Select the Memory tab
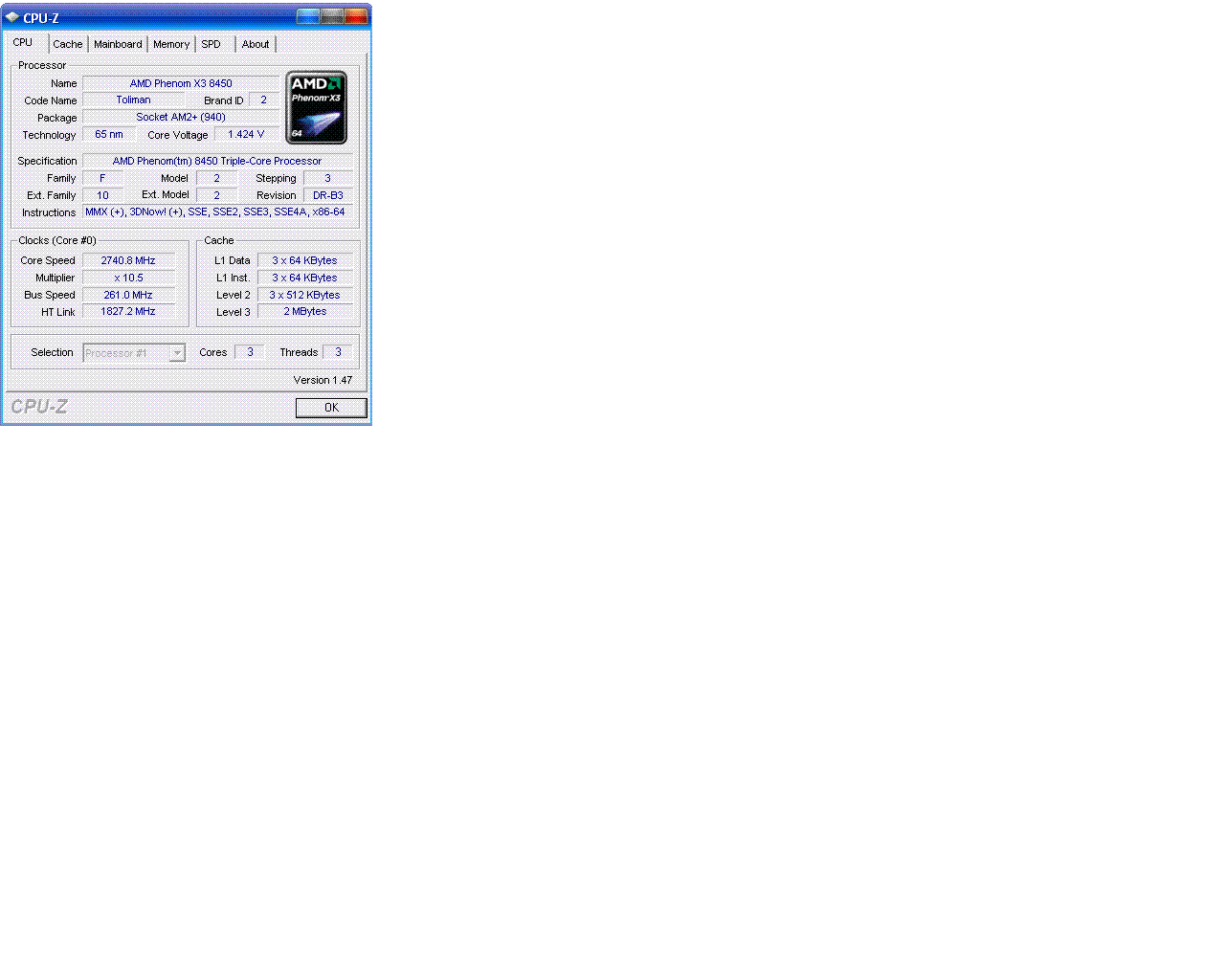Viewport: 1225px width, 980px height. [x=171, y=44]
